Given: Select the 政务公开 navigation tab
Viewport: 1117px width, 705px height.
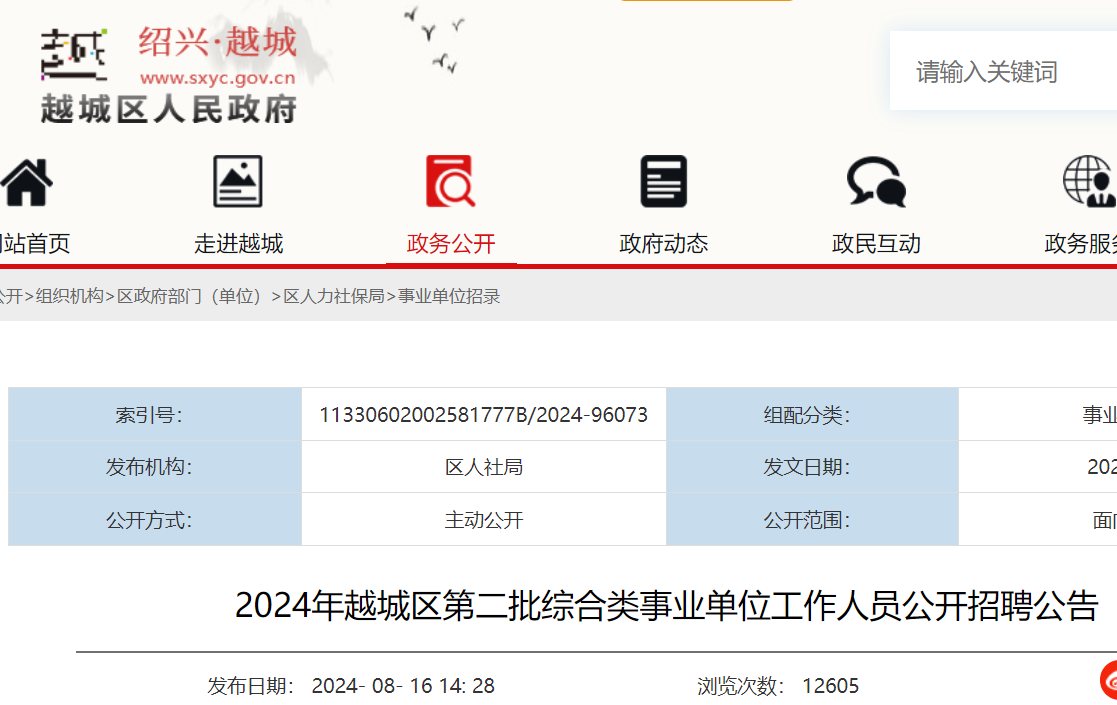Looking at the screenshot, I should point(451,244).
